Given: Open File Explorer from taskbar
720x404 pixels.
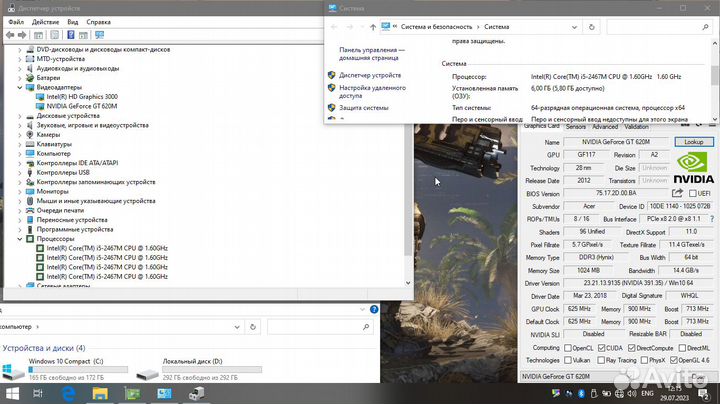Looking at the screenshot, I should [100, 393].
